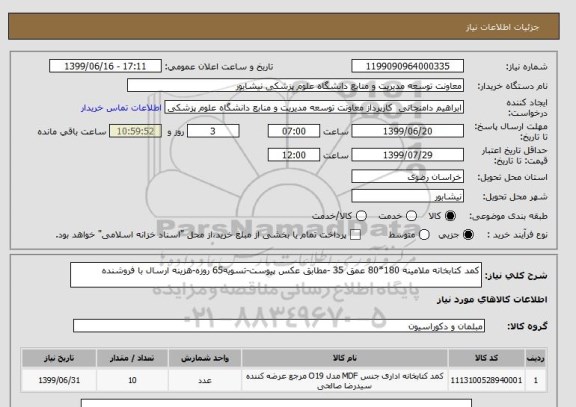The height and width of the screenshot is (407, 576).
Task: Click the تعداد / مقدار column header
Action: [x=132, y=358]
